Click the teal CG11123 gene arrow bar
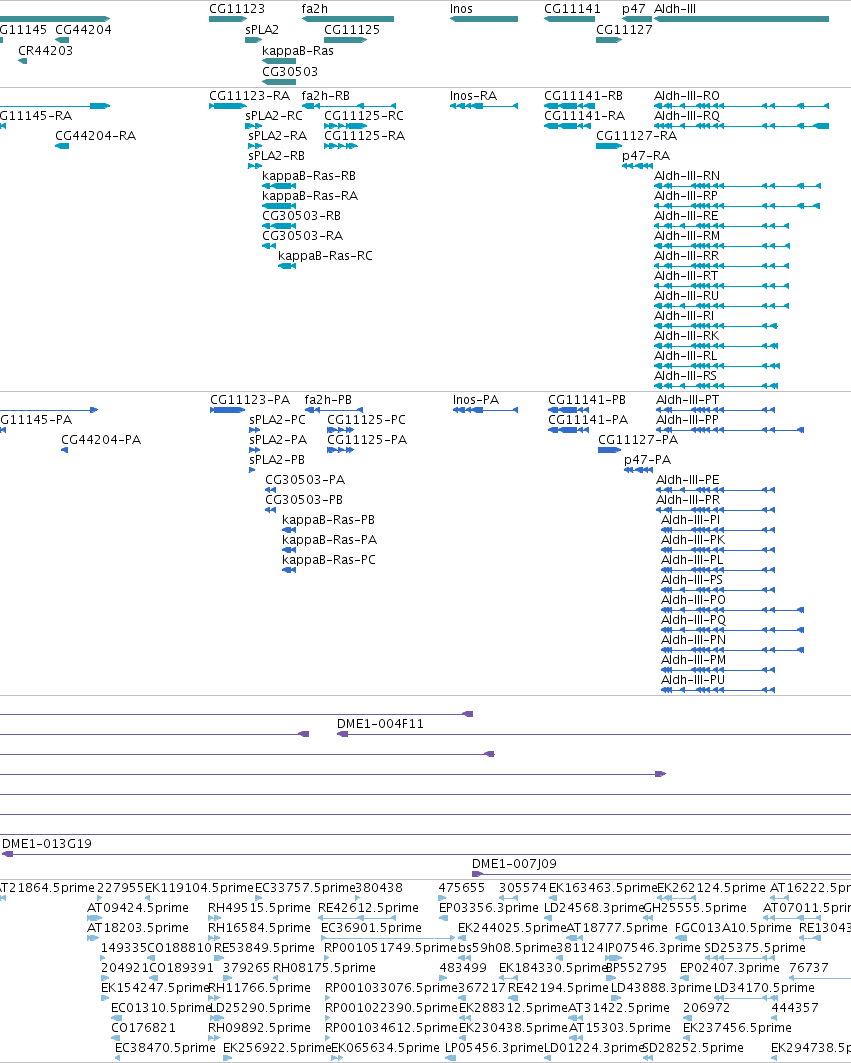Viewport: 851px width, 1063px height. point(227,19)
